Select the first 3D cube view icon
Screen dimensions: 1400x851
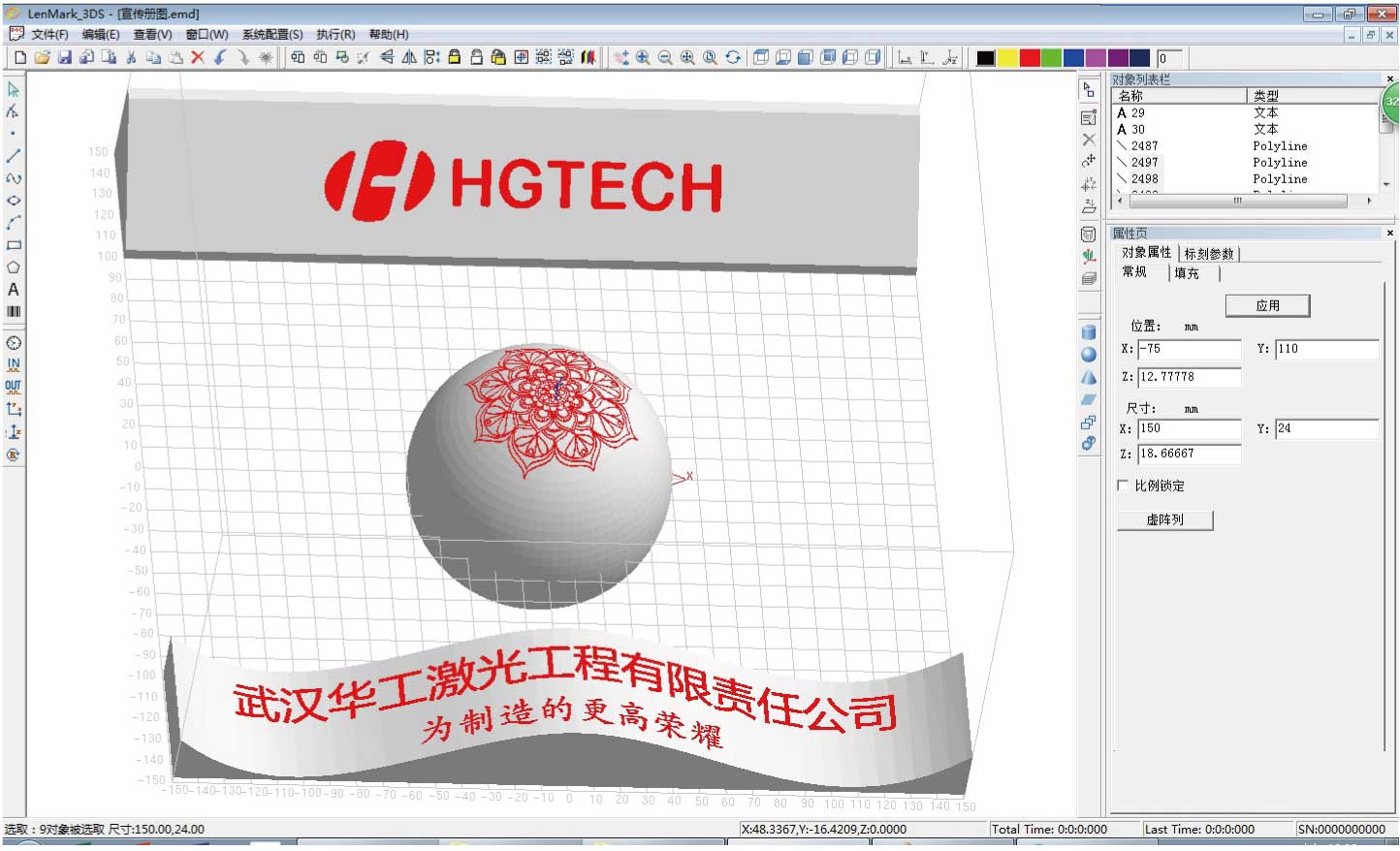pyautogui.click(x=761, y=57)
